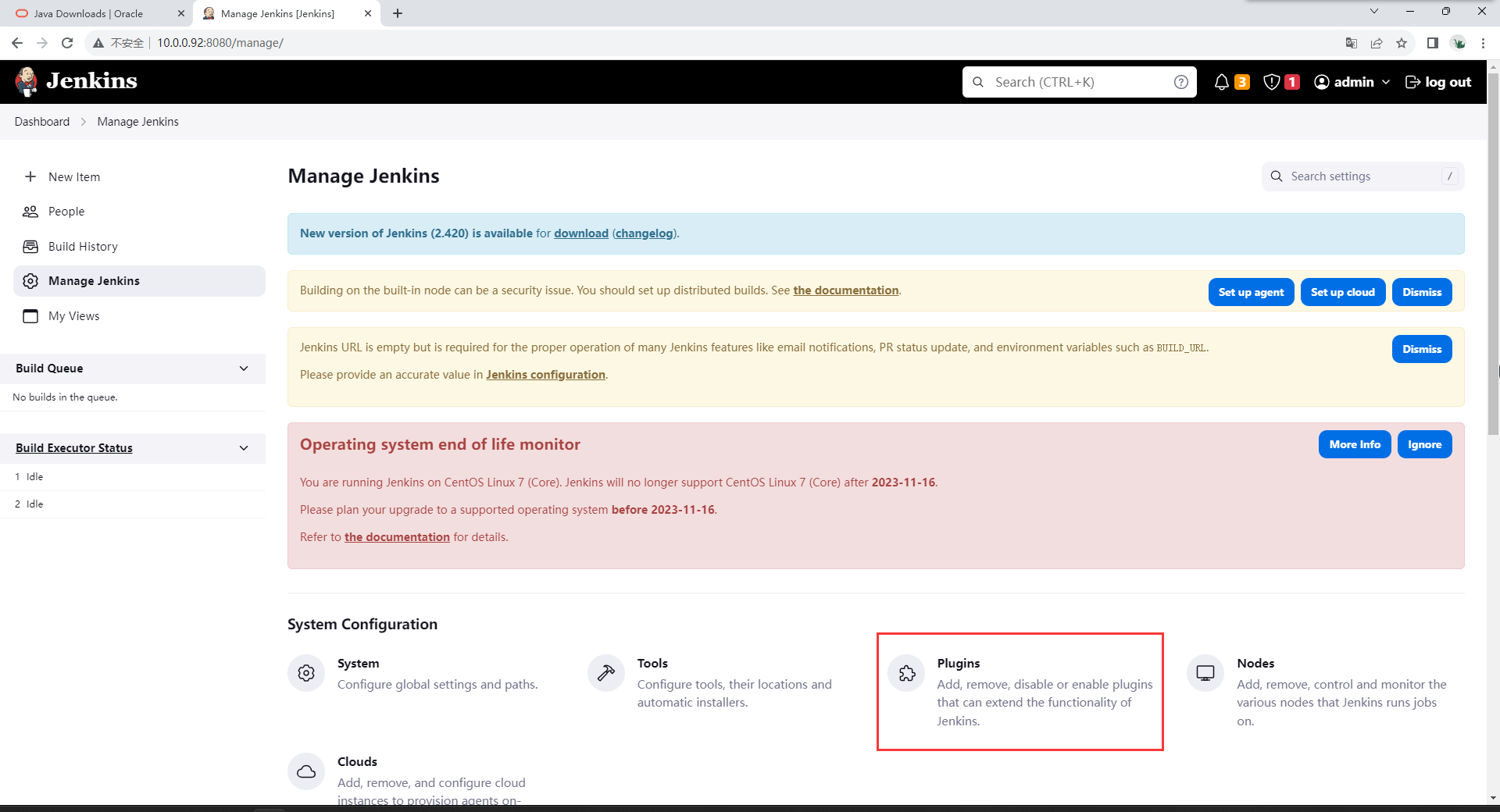The width and height of the screenshot is (1500, 812).
Task: Open a new browser tab
Action: coord(398,13)
